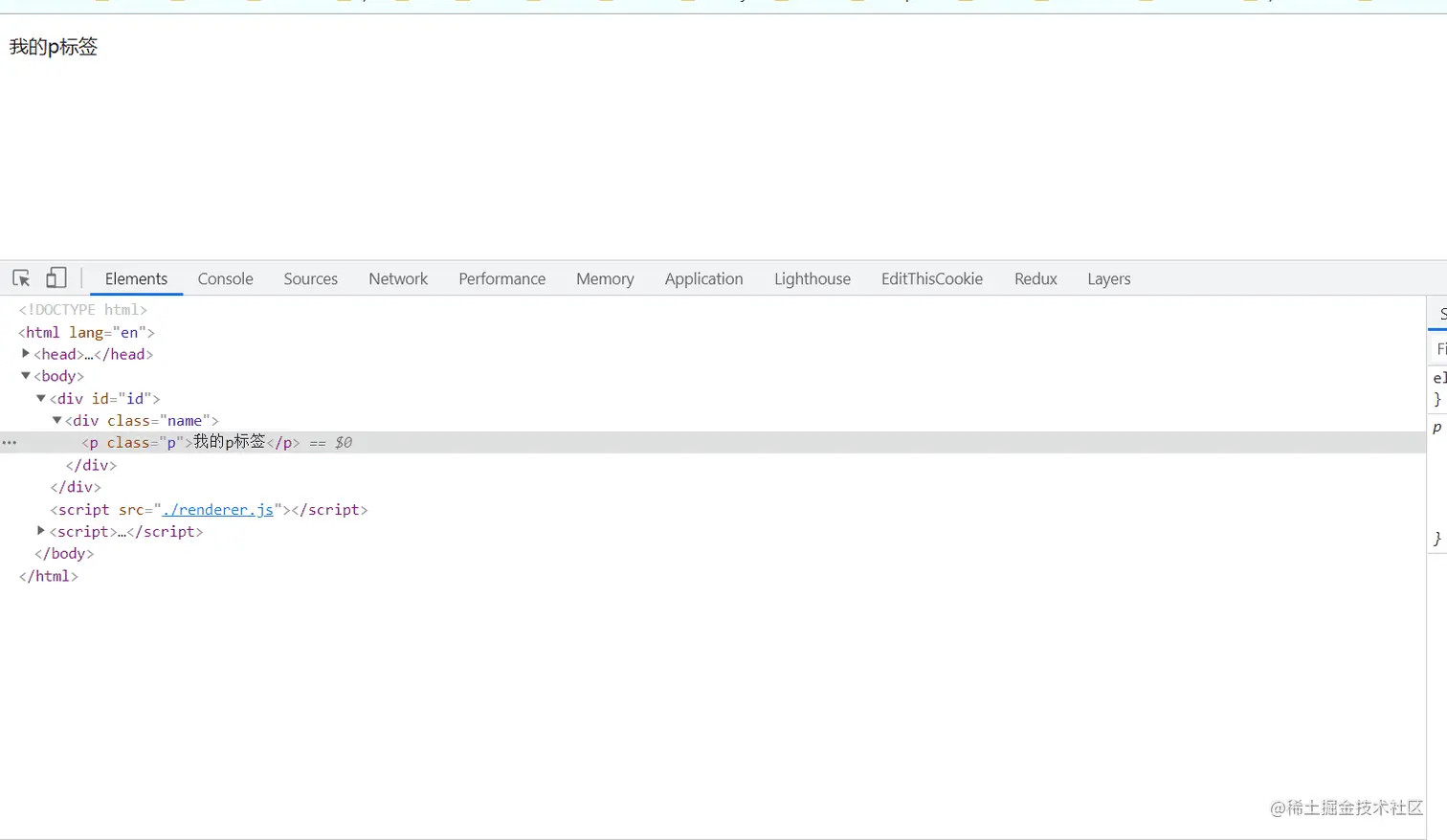Image resolution: width=1447 pixels, height=840 pixels.
Task: Expand the collapsed inline script node
Action: point(41,531)
